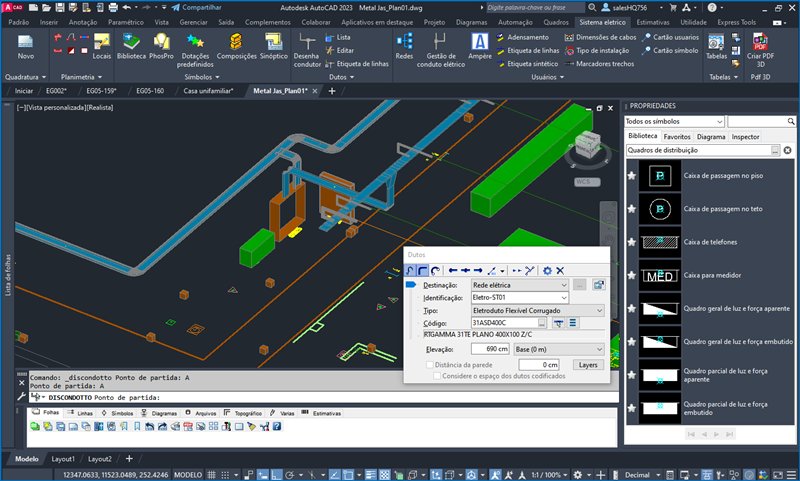Open the Tipo dropdown list

(599, 311)
